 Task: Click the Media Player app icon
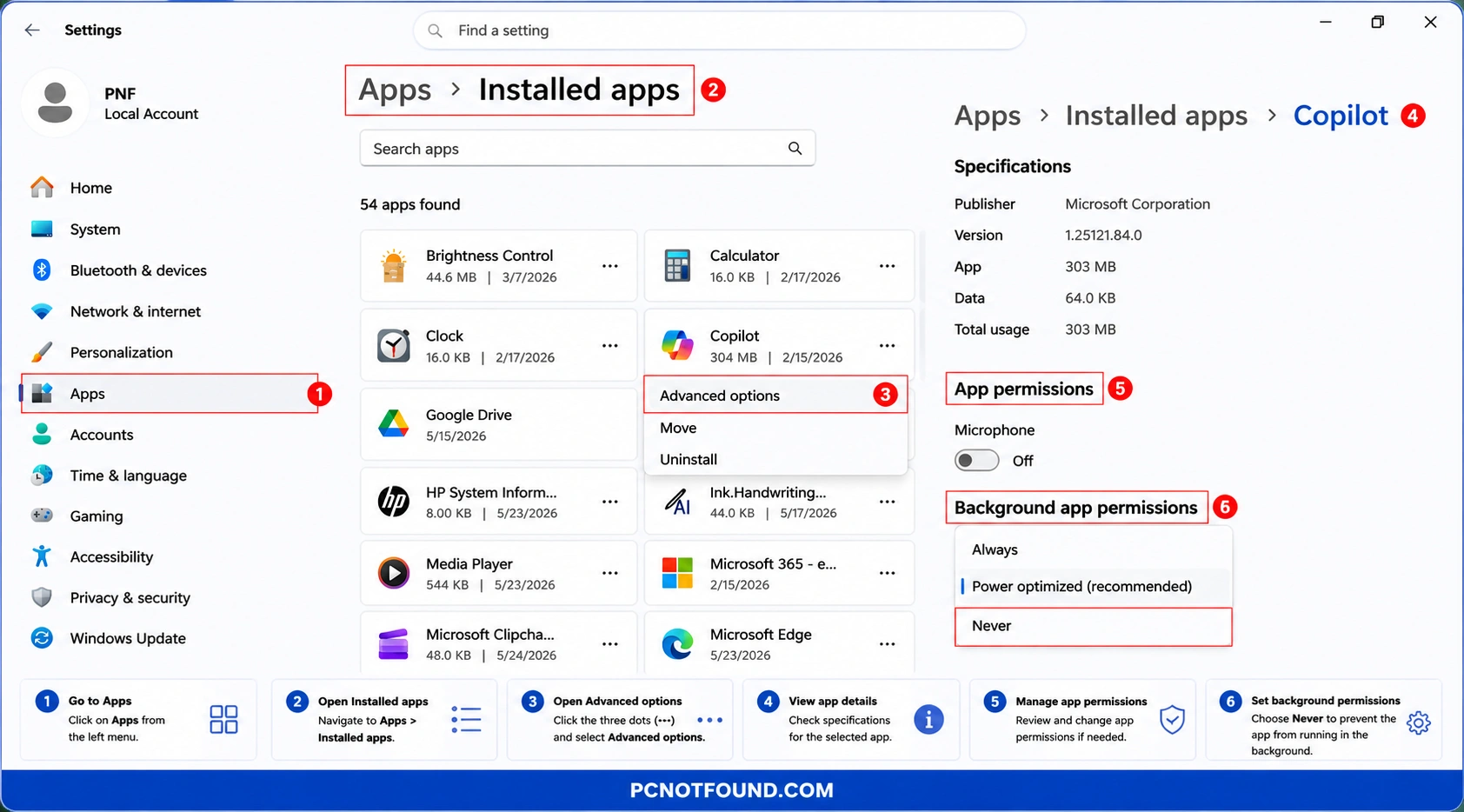[394, 574]
